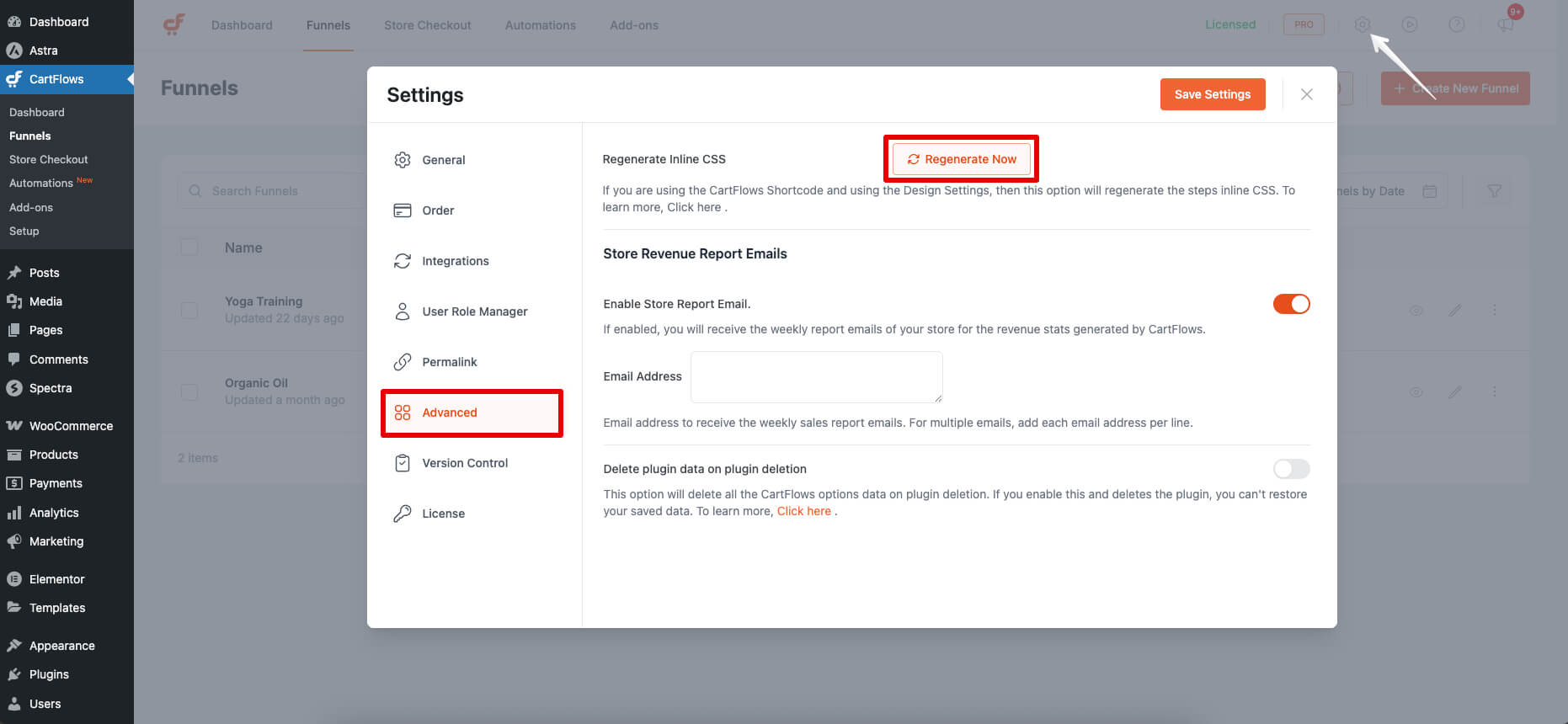1568x724 pixels.
Task: Enable delete plugin data on deletion
Action: click(x=1292, y=469)
